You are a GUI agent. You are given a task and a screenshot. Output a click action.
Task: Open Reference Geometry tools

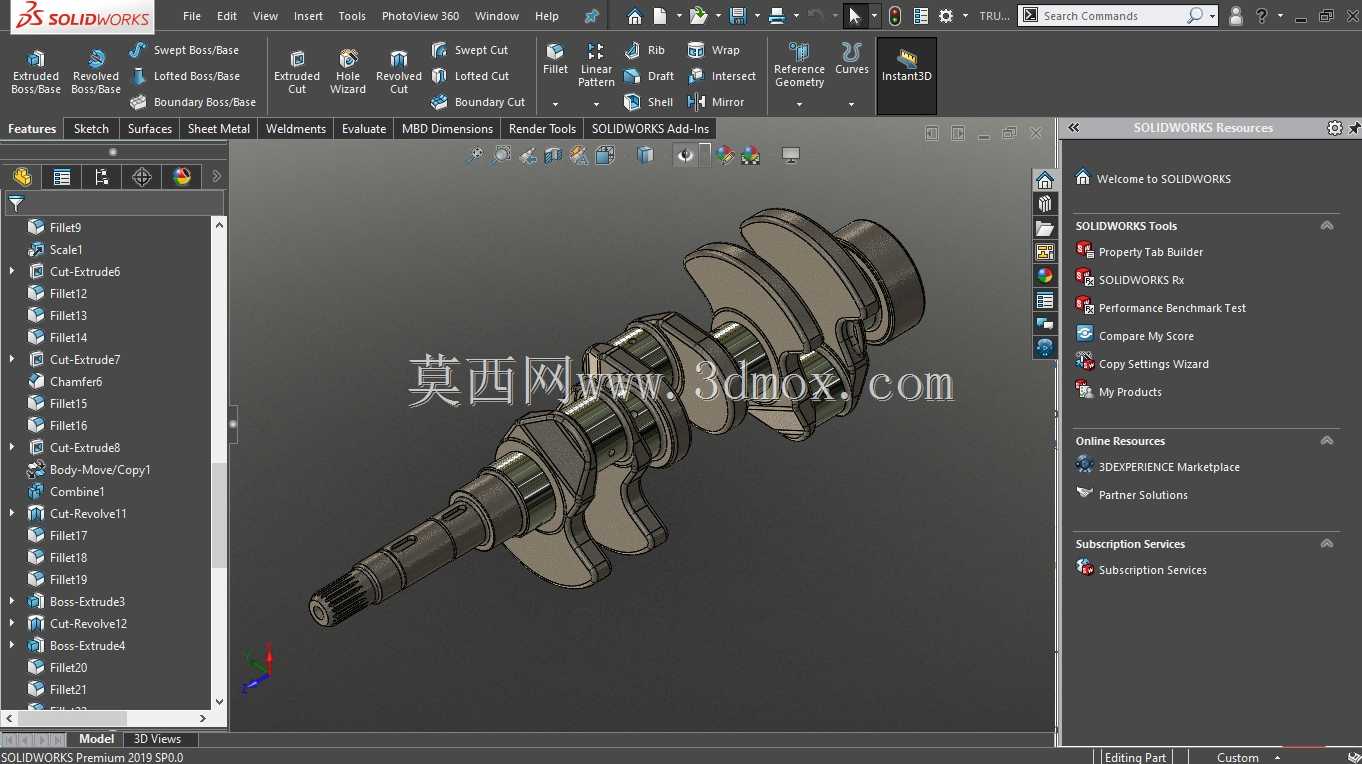(x=799, y=65)
